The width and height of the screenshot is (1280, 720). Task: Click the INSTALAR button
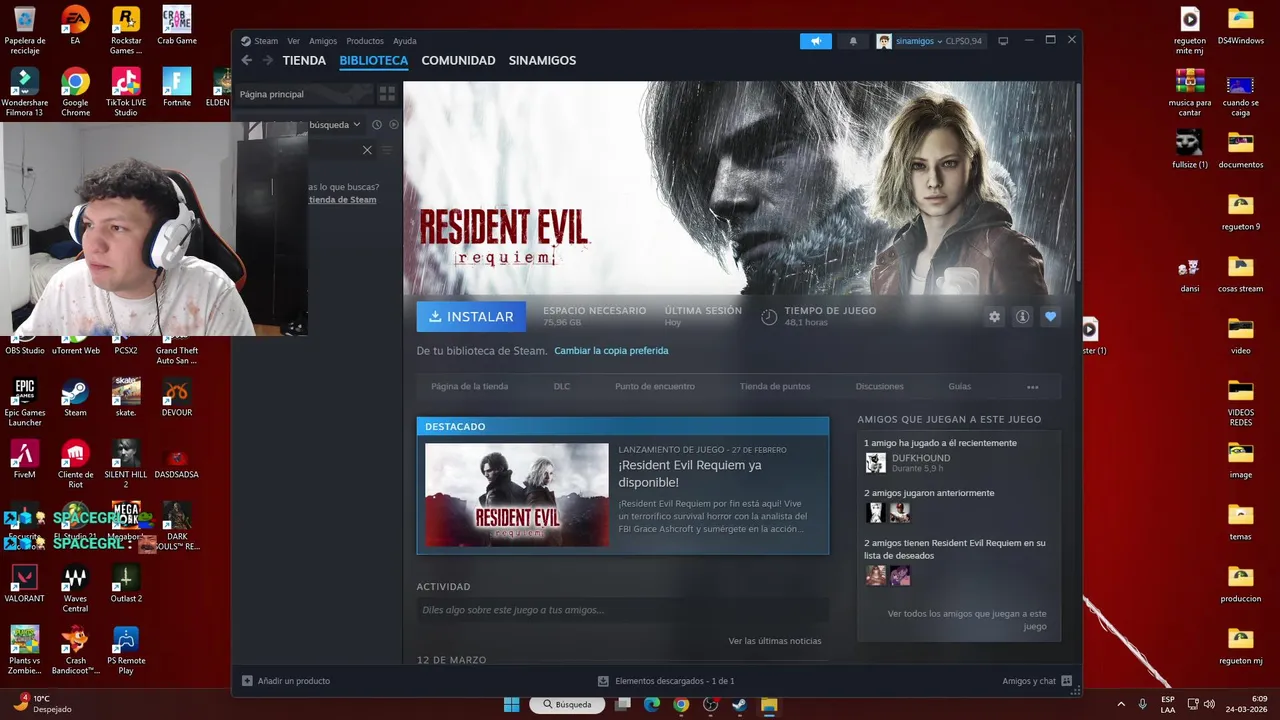tap(471, 317)
